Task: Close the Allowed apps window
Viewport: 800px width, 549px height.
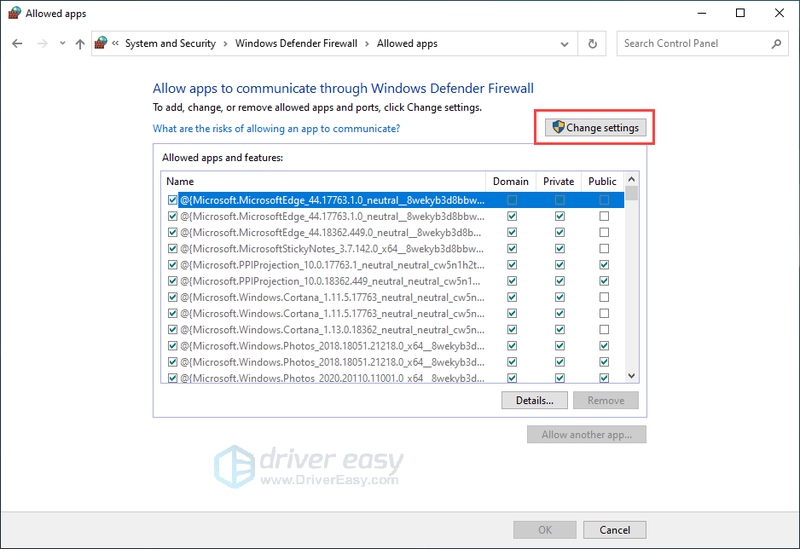Action: tap(779, 13)
